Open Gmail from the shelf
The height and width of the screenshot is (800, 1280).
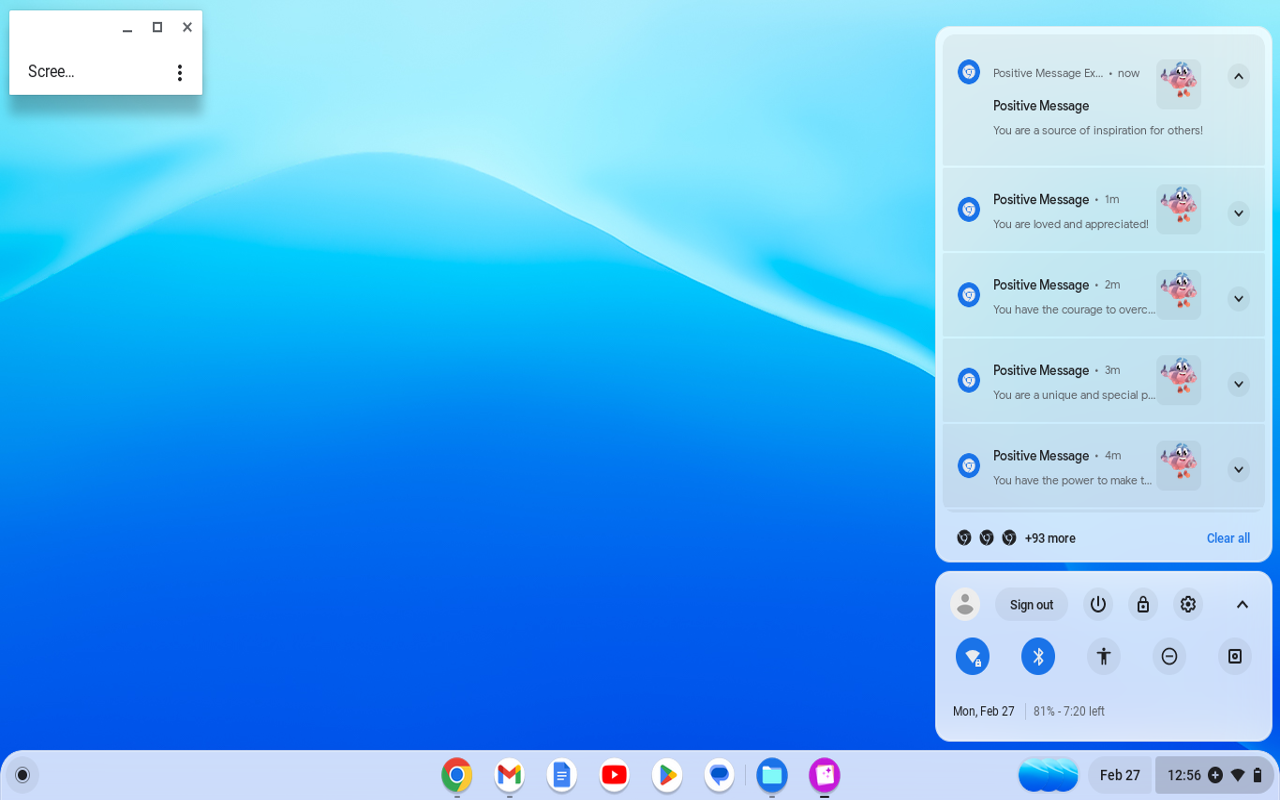click(x=509, y=775)
